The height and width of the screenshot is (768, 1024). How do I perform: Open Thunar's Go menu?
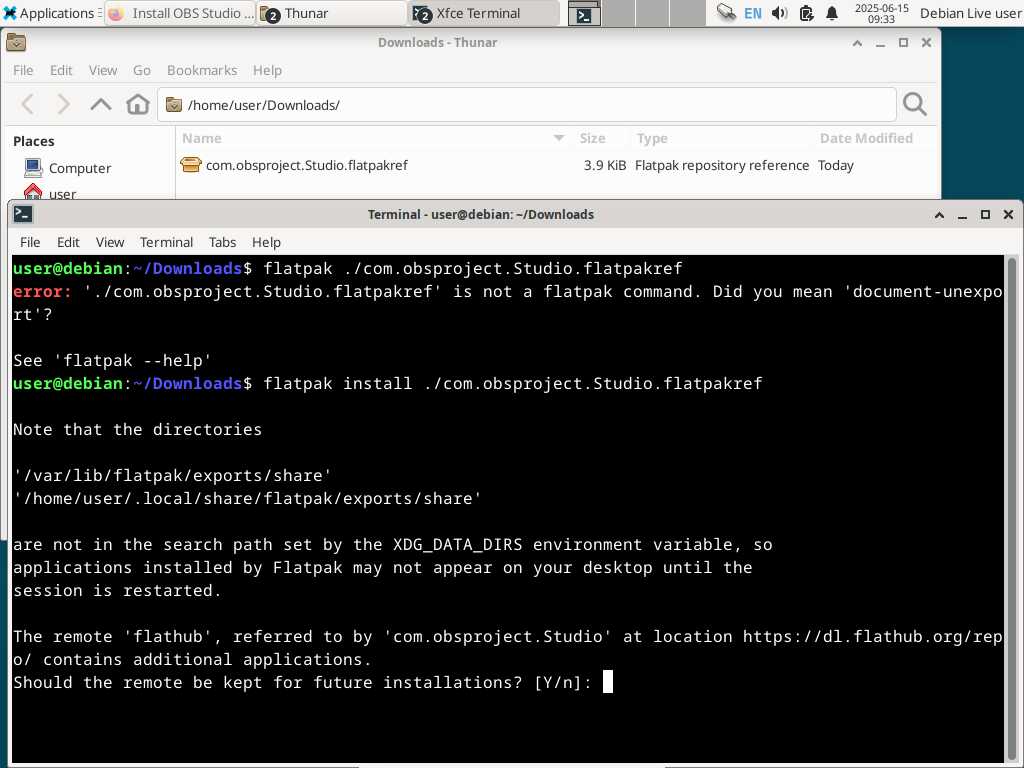pos(142,70)
